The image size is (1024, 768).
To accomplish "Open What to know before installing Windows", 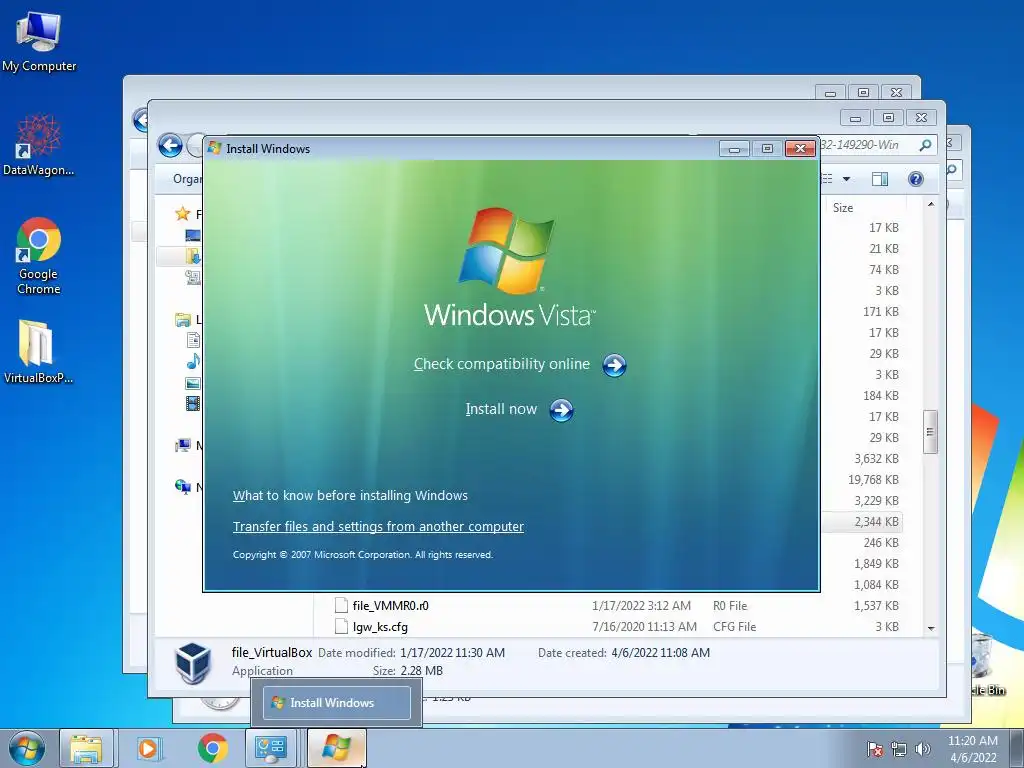I will (350, 496).
